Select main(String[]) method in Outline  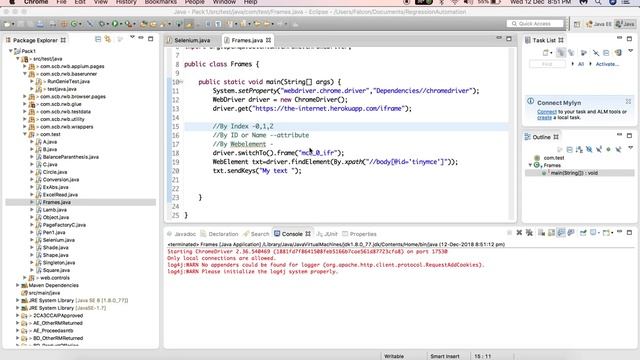coord(580,173)
